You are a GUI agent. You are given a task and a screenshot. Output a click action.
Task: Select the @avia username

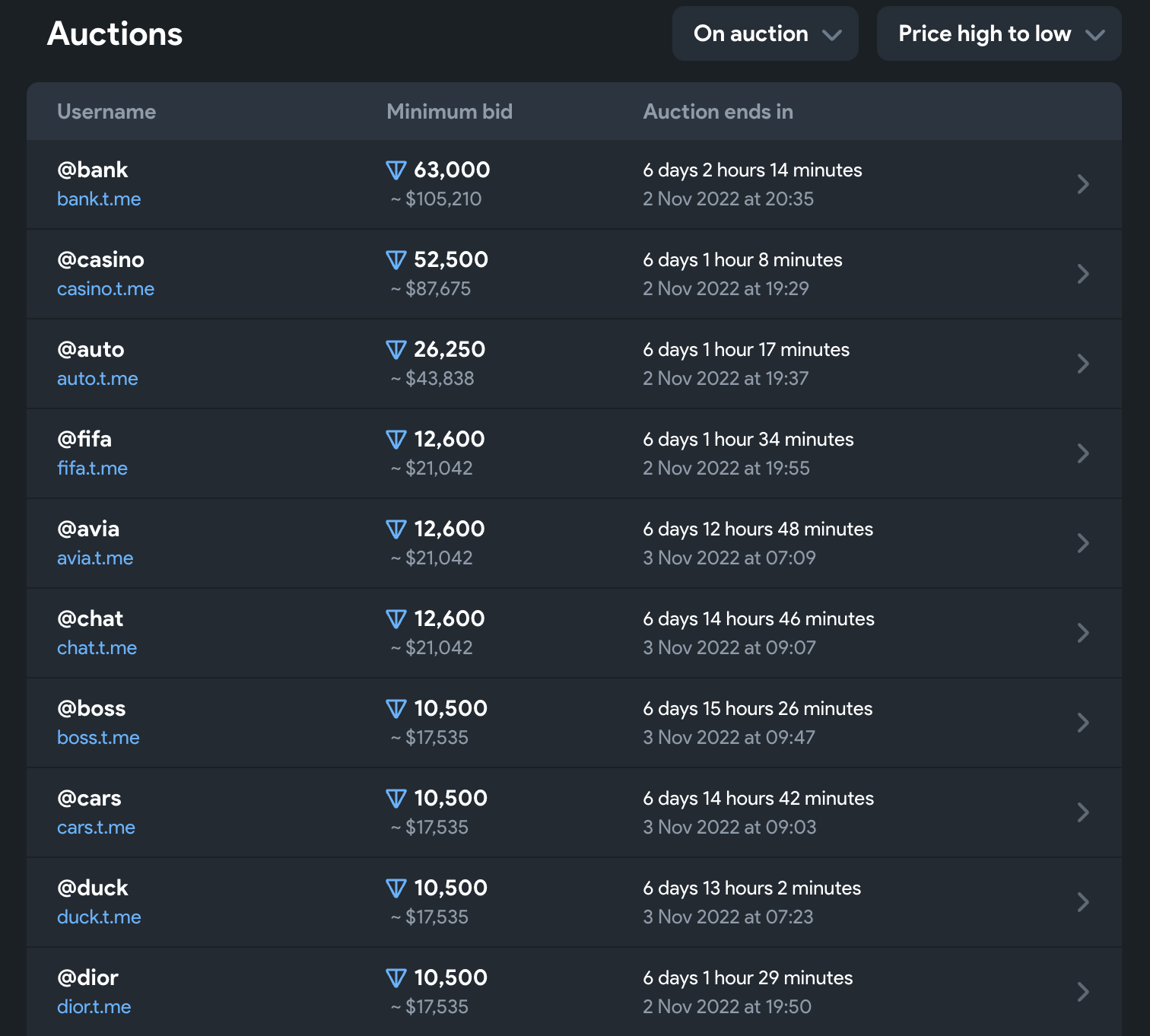[x=88, y=529]
